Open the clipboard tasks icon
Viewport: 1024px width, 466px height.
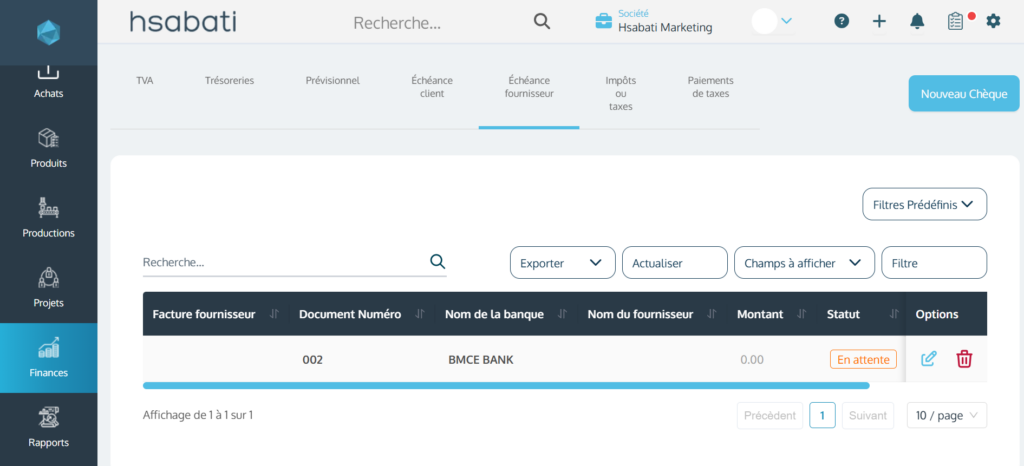click(x=955, y=21)
